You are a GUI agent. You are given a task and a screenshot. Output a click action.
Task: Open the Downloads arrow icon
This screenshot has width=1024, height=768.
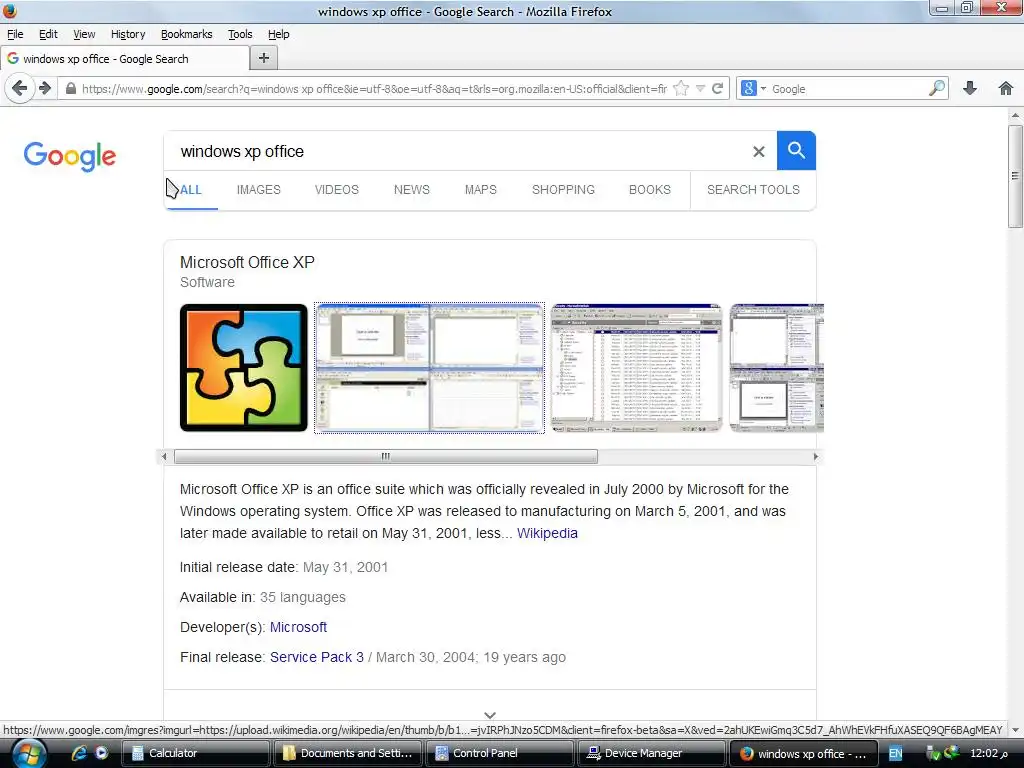(970, 88)
